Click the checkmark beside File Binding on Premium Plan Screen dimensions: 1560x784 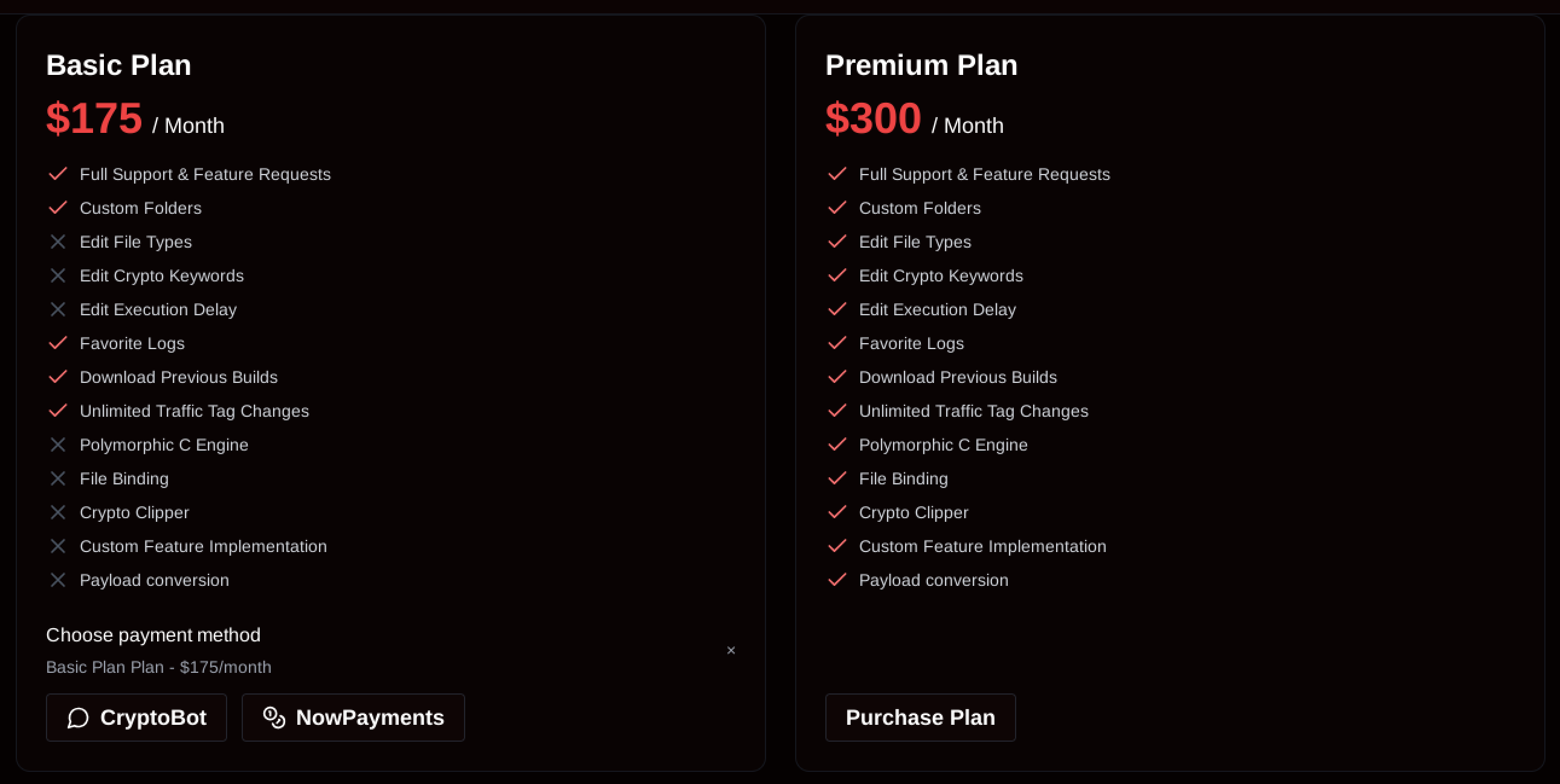pyautogui.click(x=837, y=478)
